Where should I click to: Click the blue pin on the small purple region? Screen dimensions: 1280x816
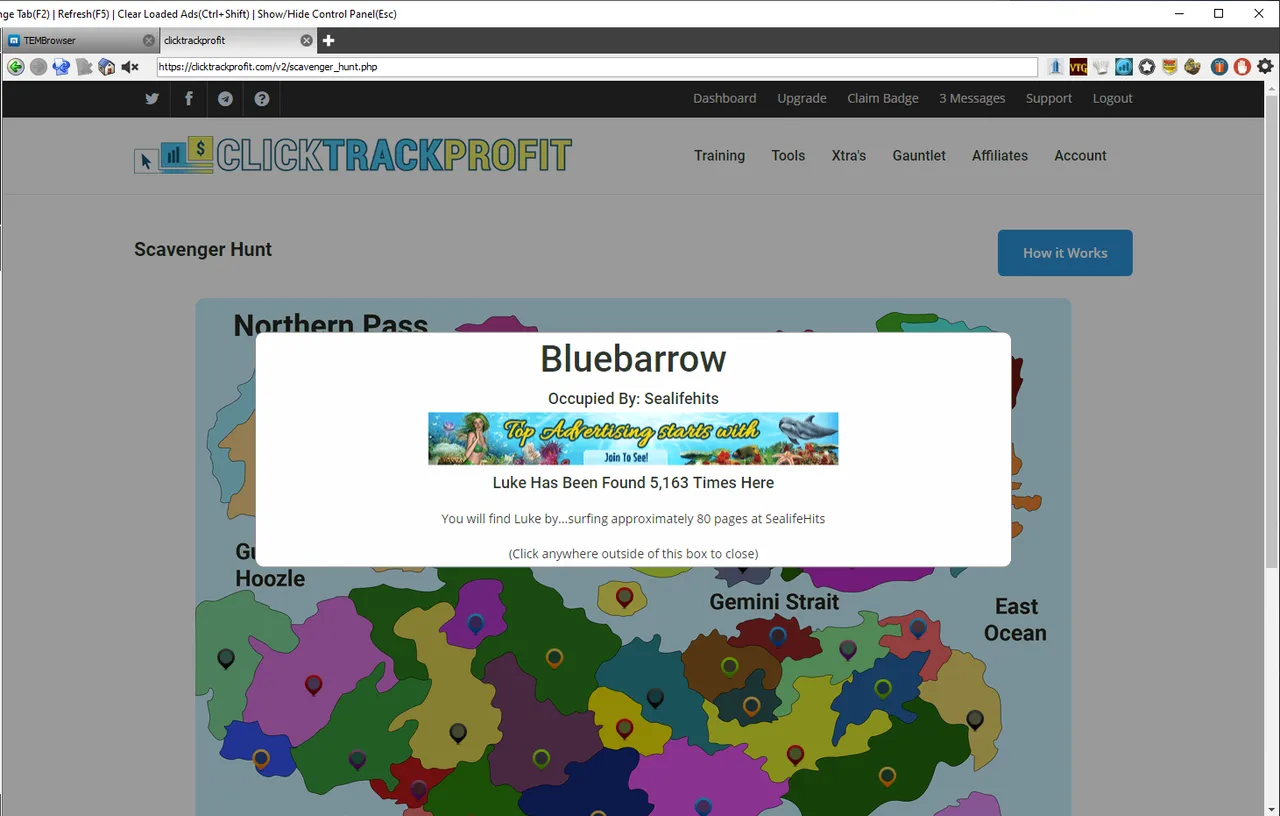pos(476,624)
